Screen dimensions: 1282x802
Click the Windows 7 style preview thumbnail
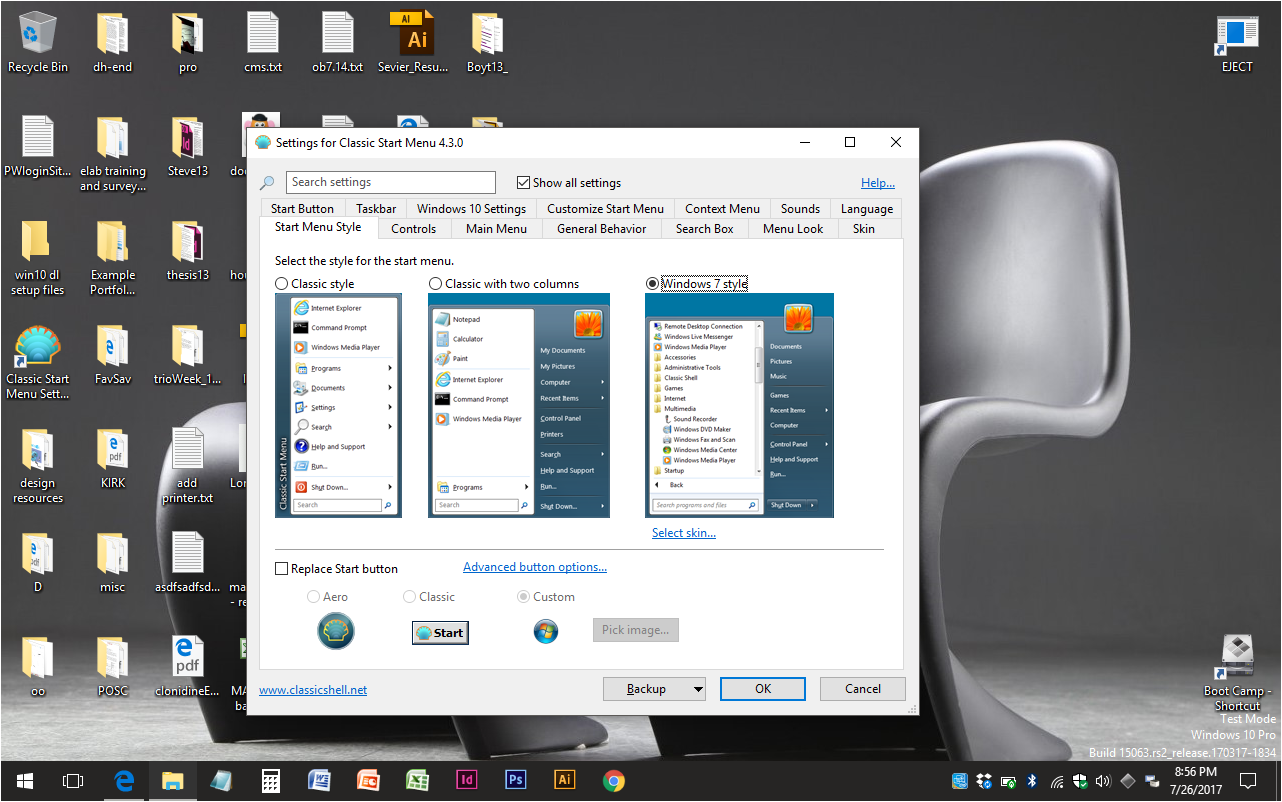click(x=739, y=405)
